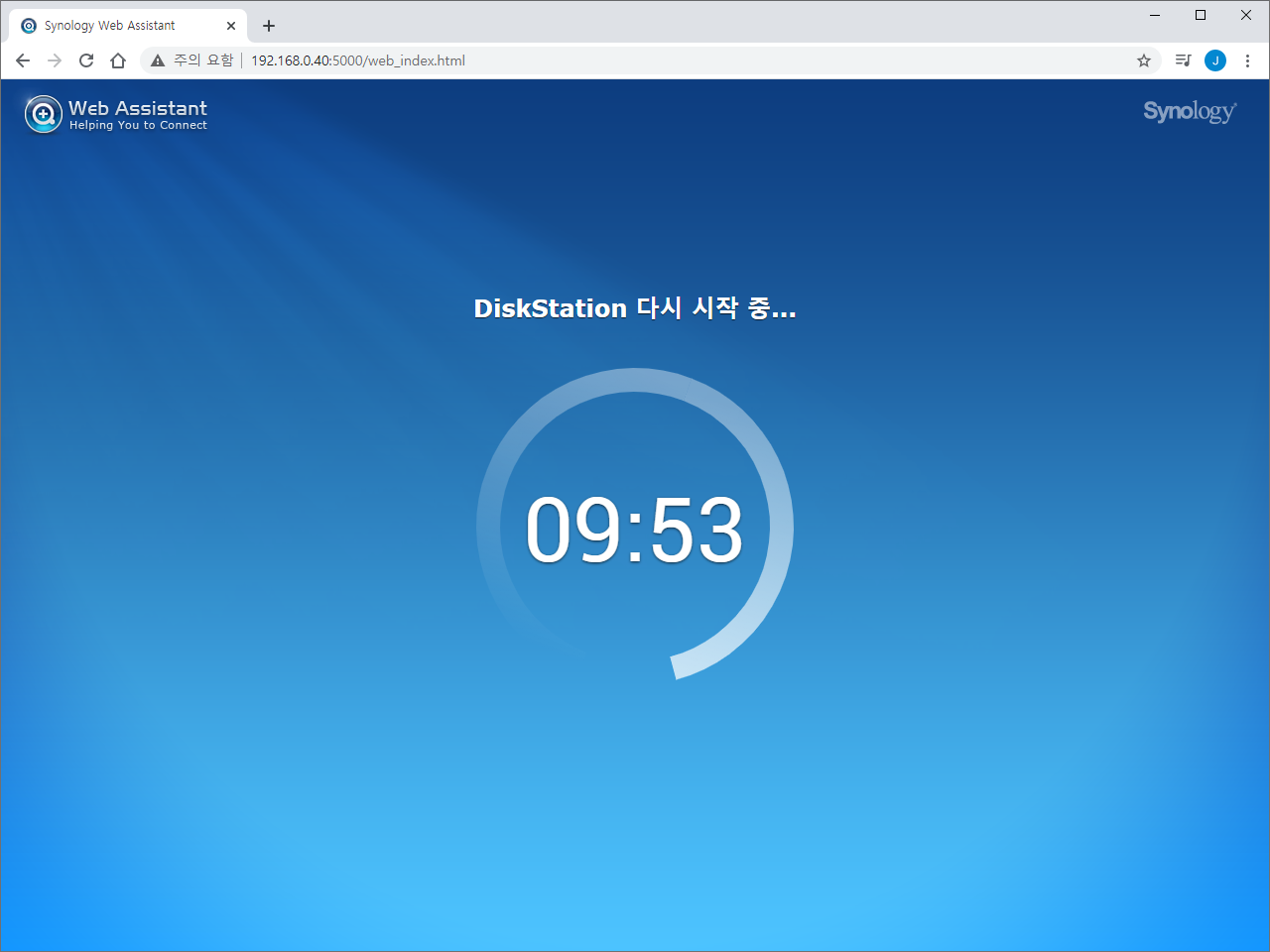Open the Chrome three-dot menu
The width and height of the screenshot is (1270, 952).
(1247, 60)
